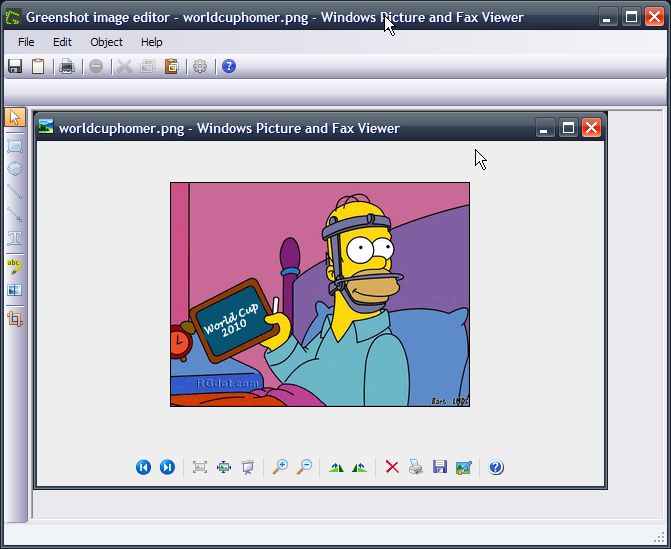Open the Object menu
The image size is (671, 549).
106,42
